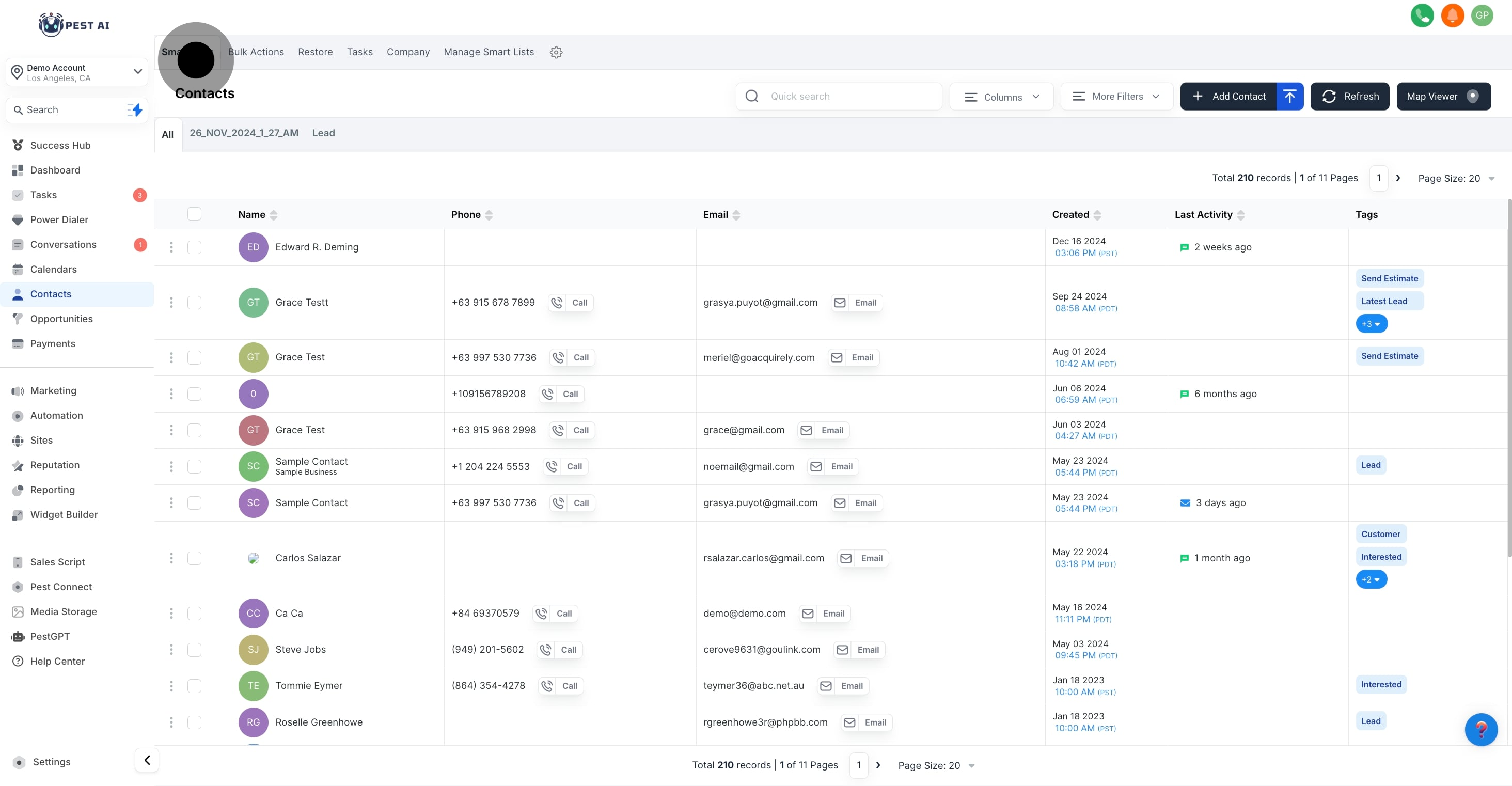Open three-dot menu for Edward R. Deming

tap(171, 247)
